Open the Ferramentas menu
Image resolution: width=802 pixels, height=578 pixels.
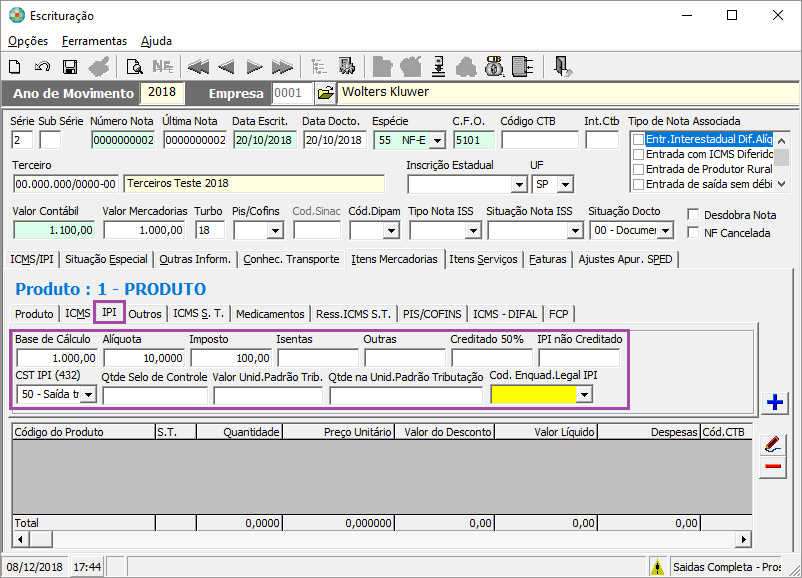click(x=94, y=41)
